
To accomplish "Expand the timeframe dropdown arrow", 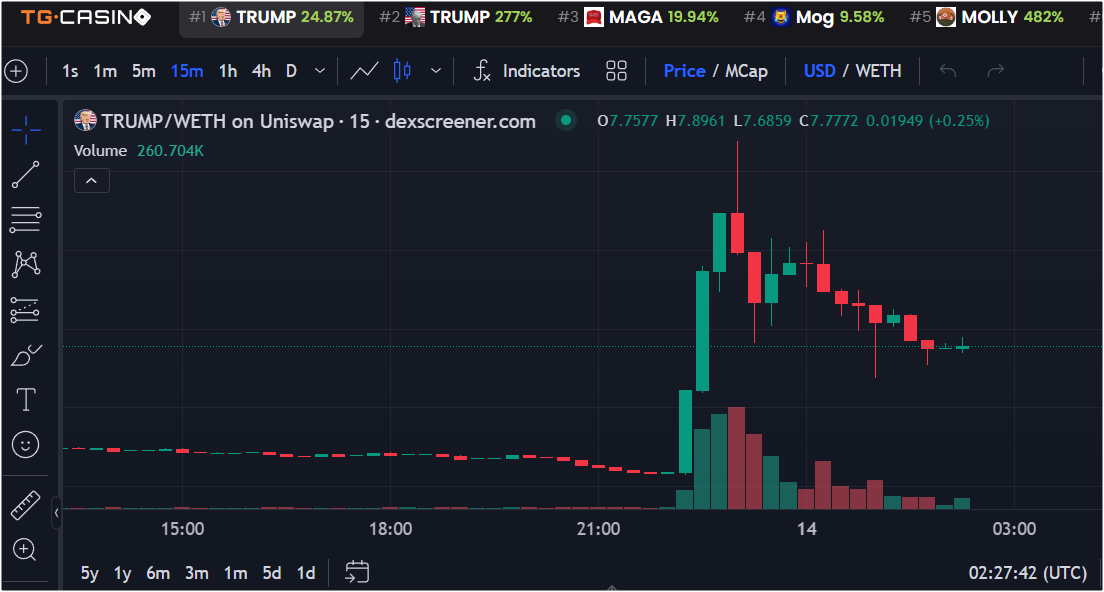I will click(320, 71).
